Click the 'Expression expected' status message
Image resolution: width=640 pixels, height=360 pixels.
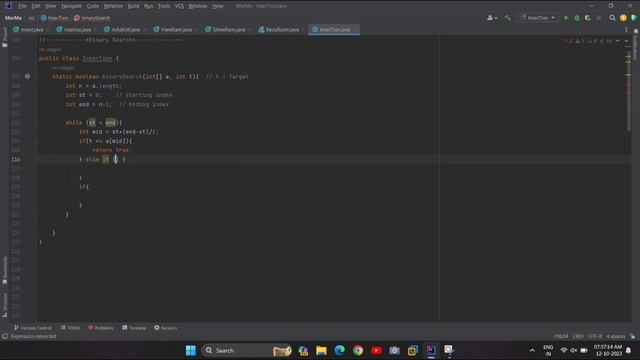[x=33, y=336]
